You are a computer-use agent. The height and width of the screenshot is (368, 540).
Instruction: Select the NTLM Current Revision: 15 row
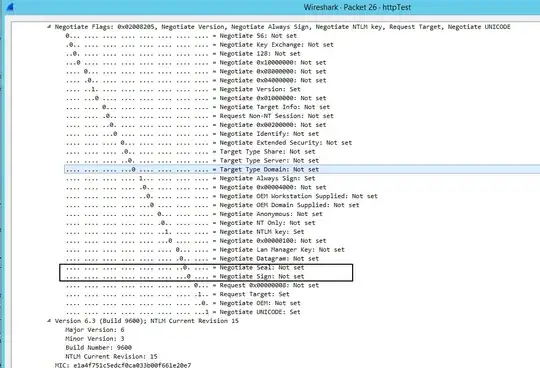pyautogui.click(x=111, y=357)
